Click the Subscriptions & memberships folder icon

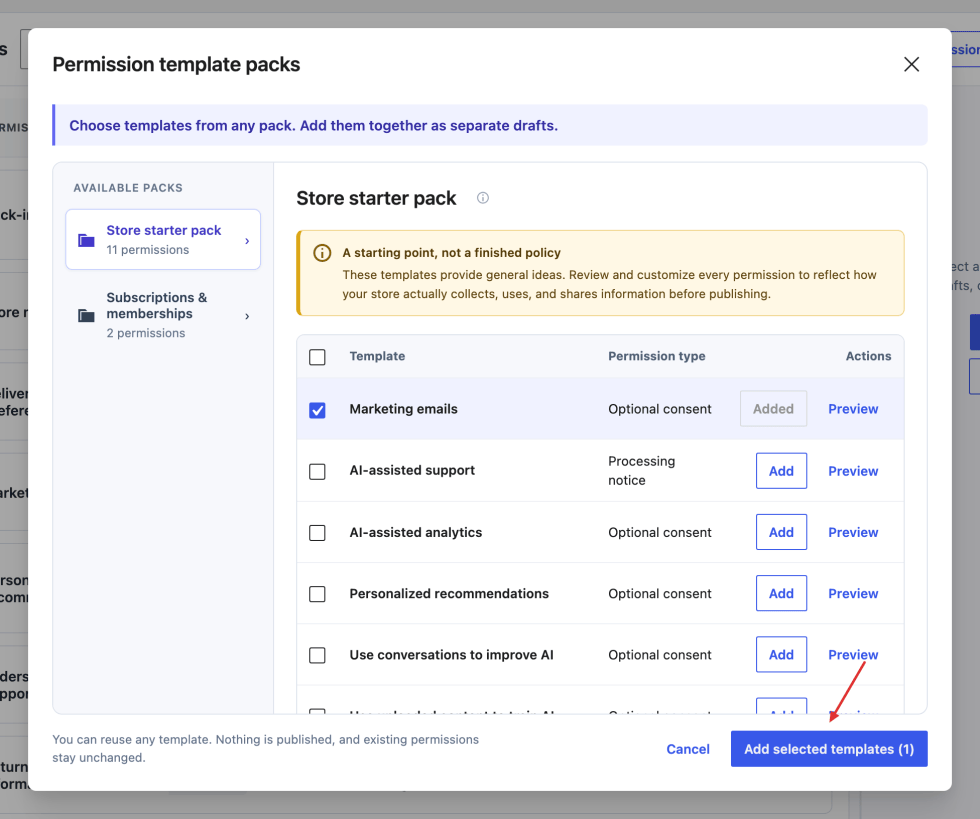click(x=86, y=315)
